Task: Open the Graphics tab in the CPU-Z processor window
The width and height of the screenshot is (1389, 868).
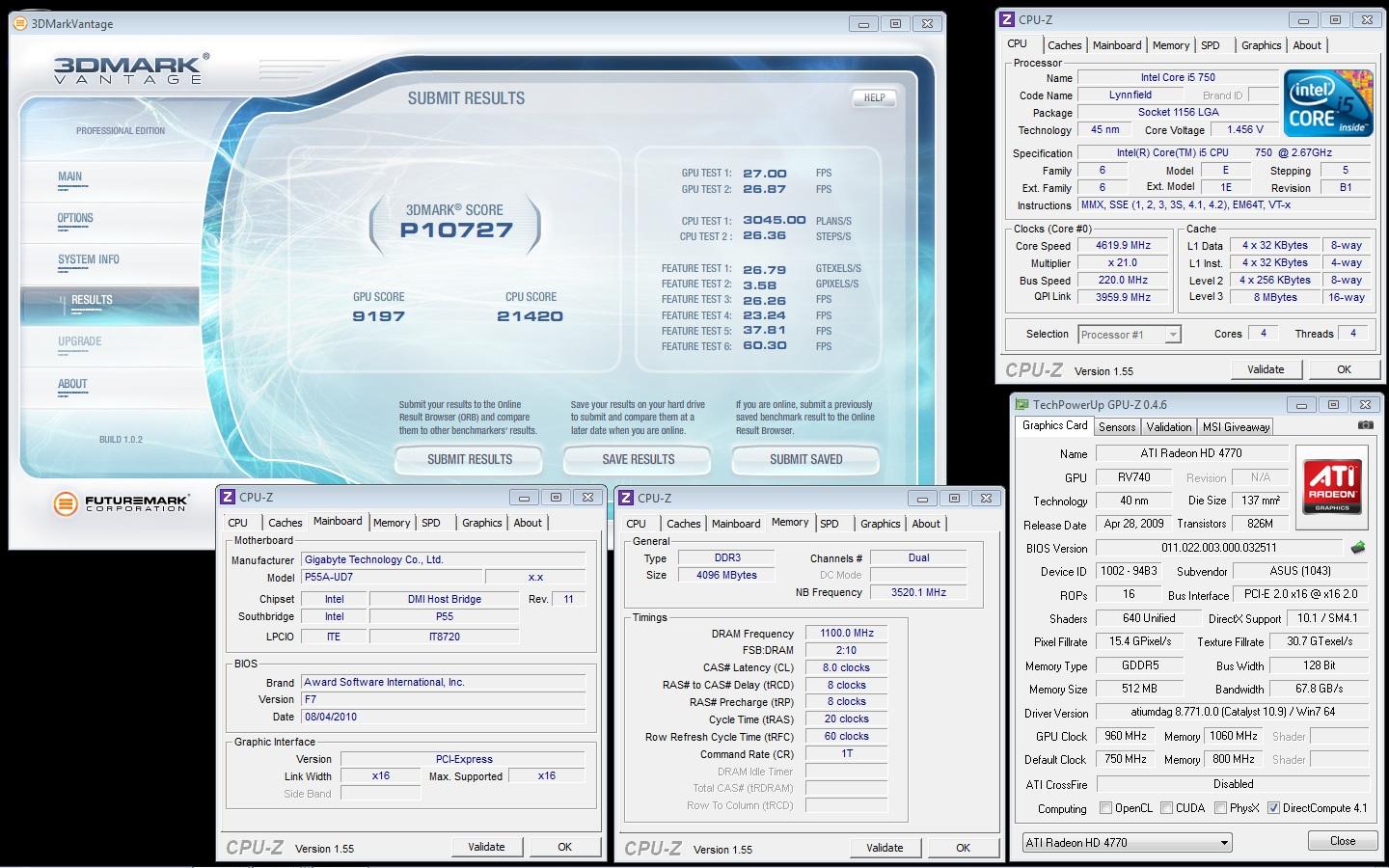Action: [1261, 45]
